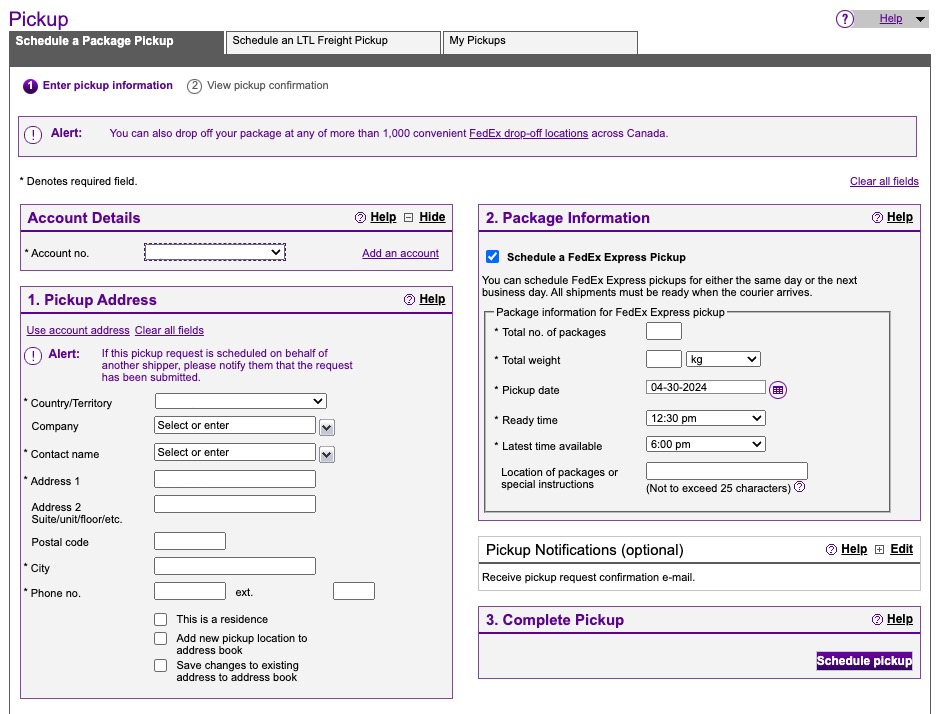Edit Pickup Notifications settings
The image size is (936, 714).
[x=901, y=549]
